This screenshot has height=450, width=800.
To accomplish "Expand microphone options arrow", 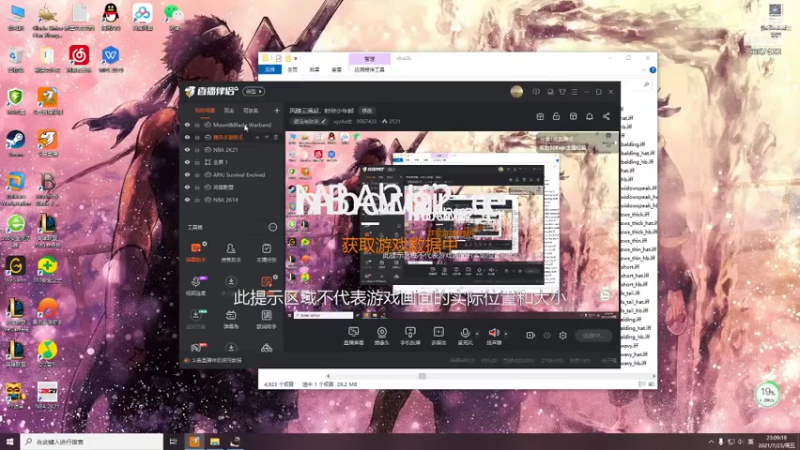I will pyautogui.click(x=477, y=334).
